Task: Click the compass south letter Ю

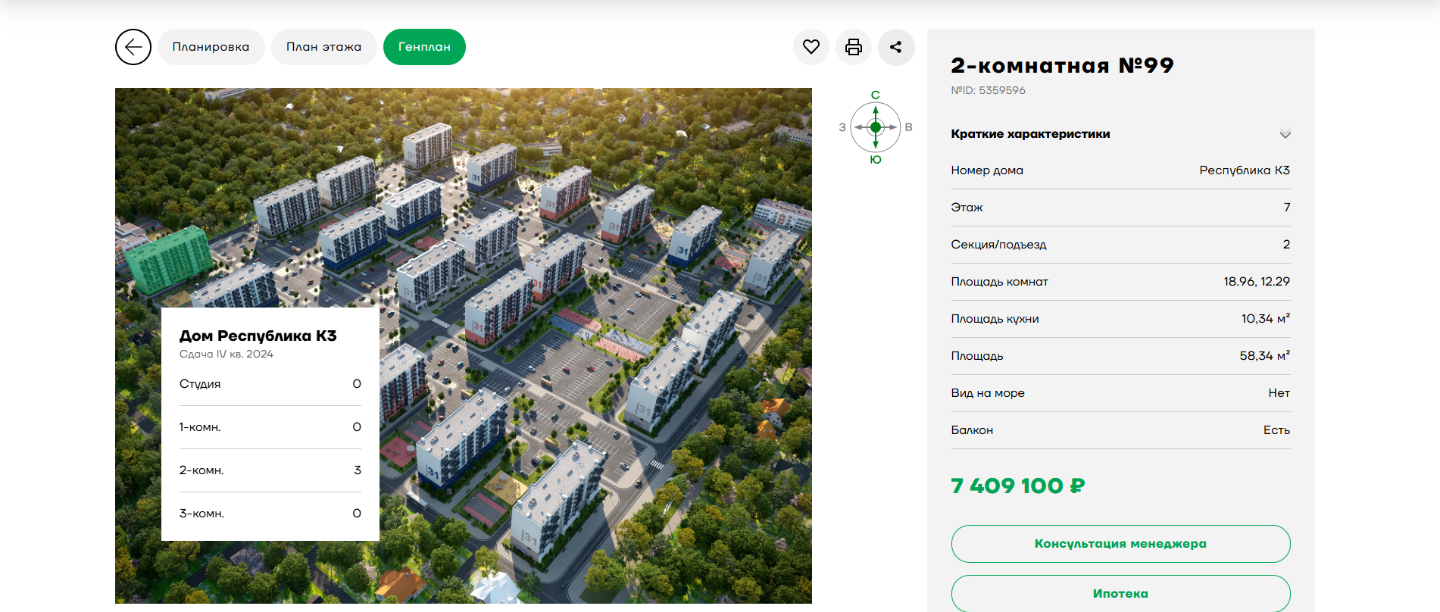Action: click(876, 159)
